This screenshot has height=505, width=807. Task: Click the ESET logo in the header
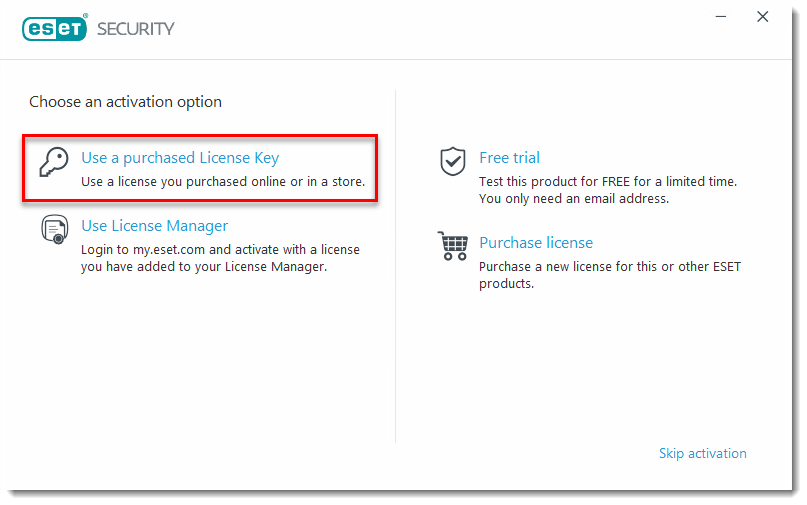[x=55, y=28]
